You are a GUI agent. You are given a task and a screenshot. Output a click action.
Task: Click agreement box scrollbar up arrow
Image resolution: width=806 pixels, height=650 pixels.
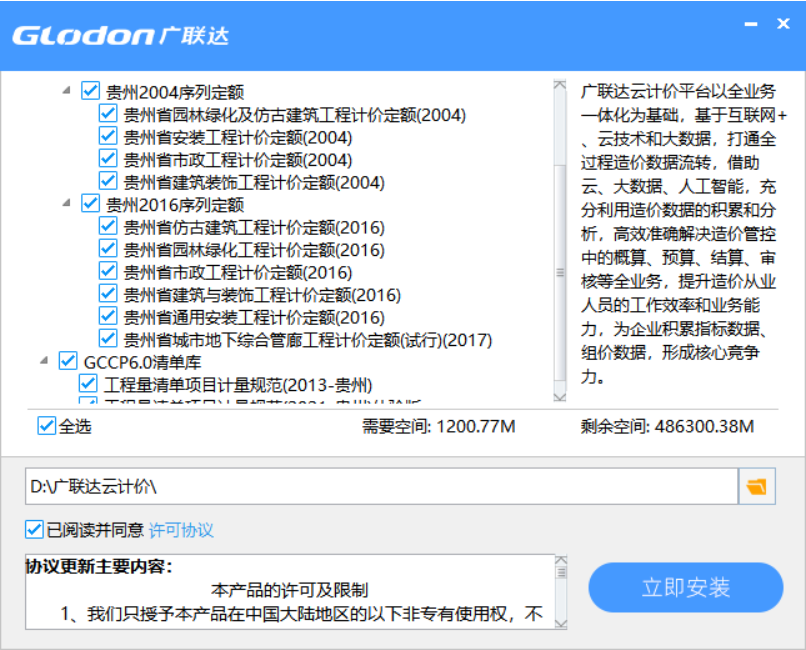tap(561, 560)
